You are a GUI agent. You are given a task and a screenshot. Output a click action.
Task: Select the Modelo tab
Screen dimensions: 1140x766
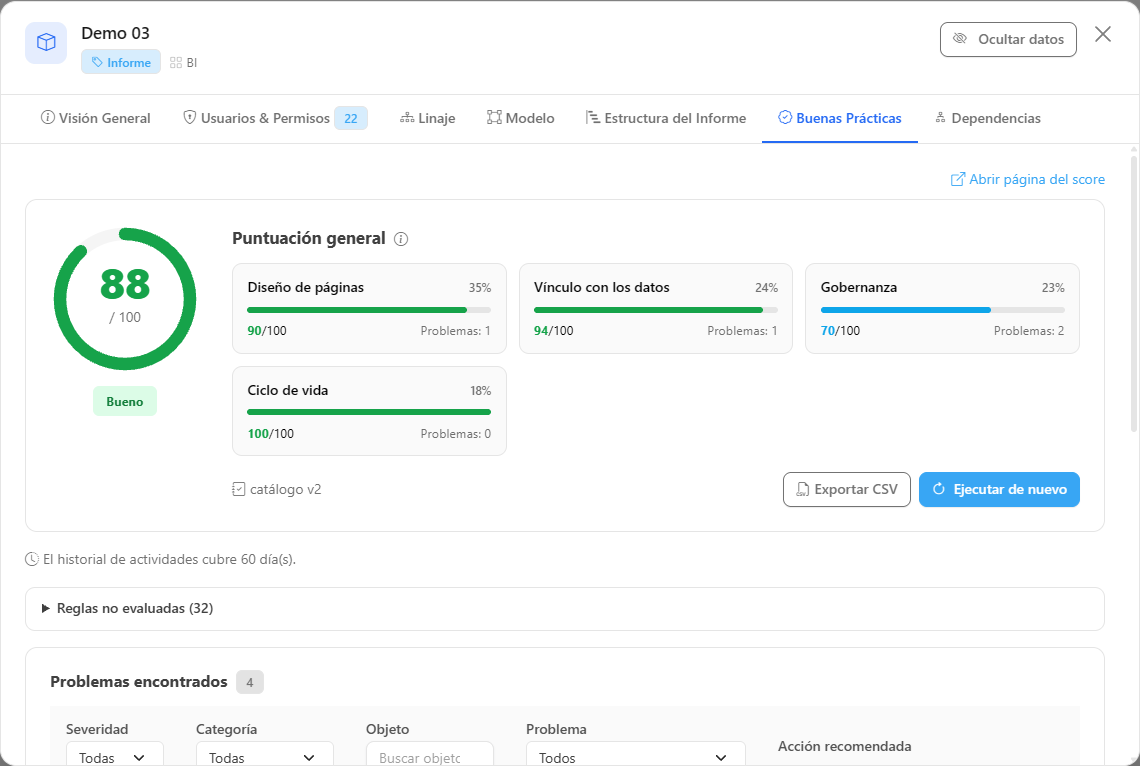tap(521, 118)
